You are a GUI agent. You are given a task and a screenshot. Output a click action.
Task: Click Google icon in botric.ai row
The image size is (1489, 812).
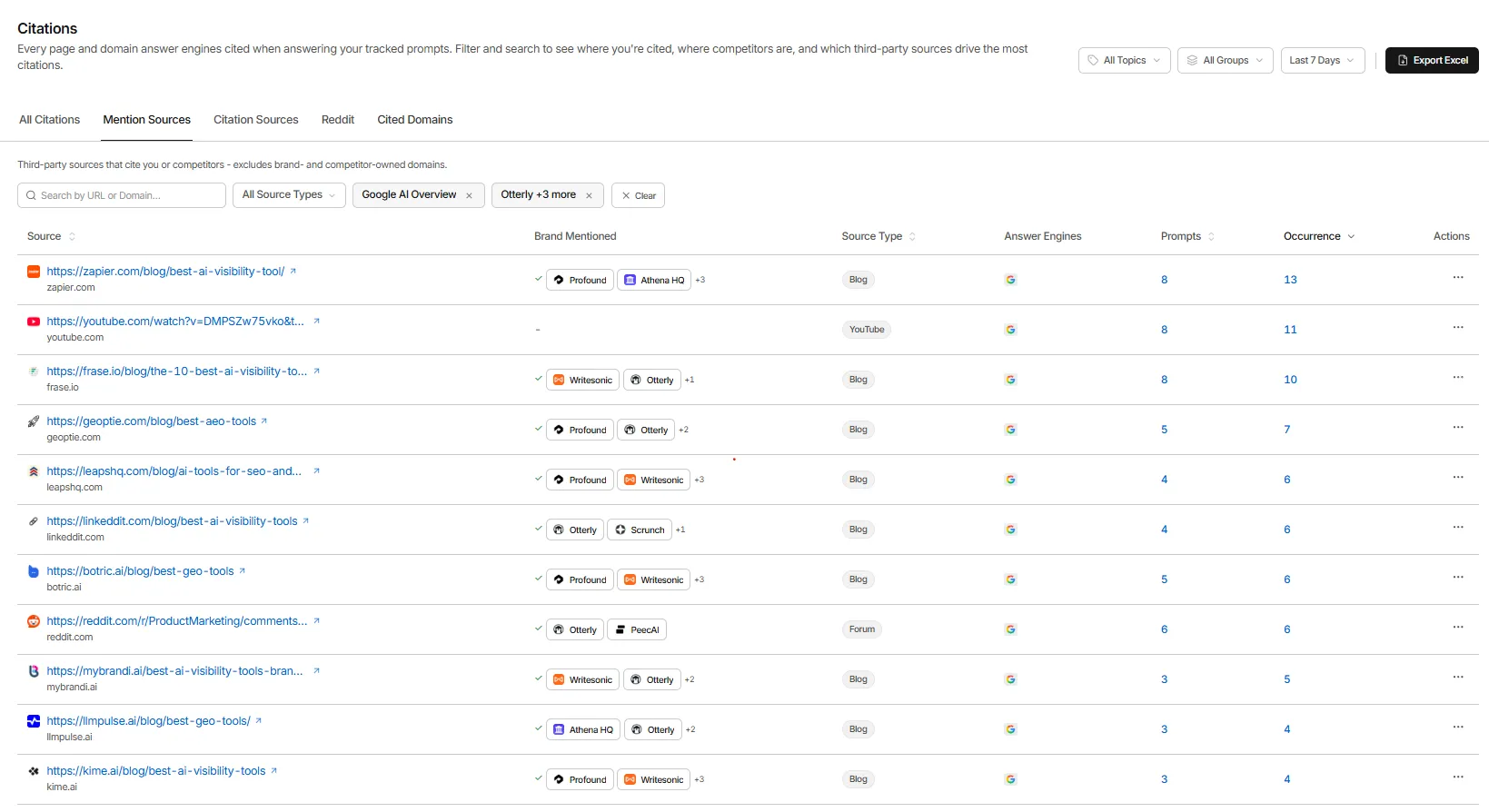click(x=1010, y=579)
